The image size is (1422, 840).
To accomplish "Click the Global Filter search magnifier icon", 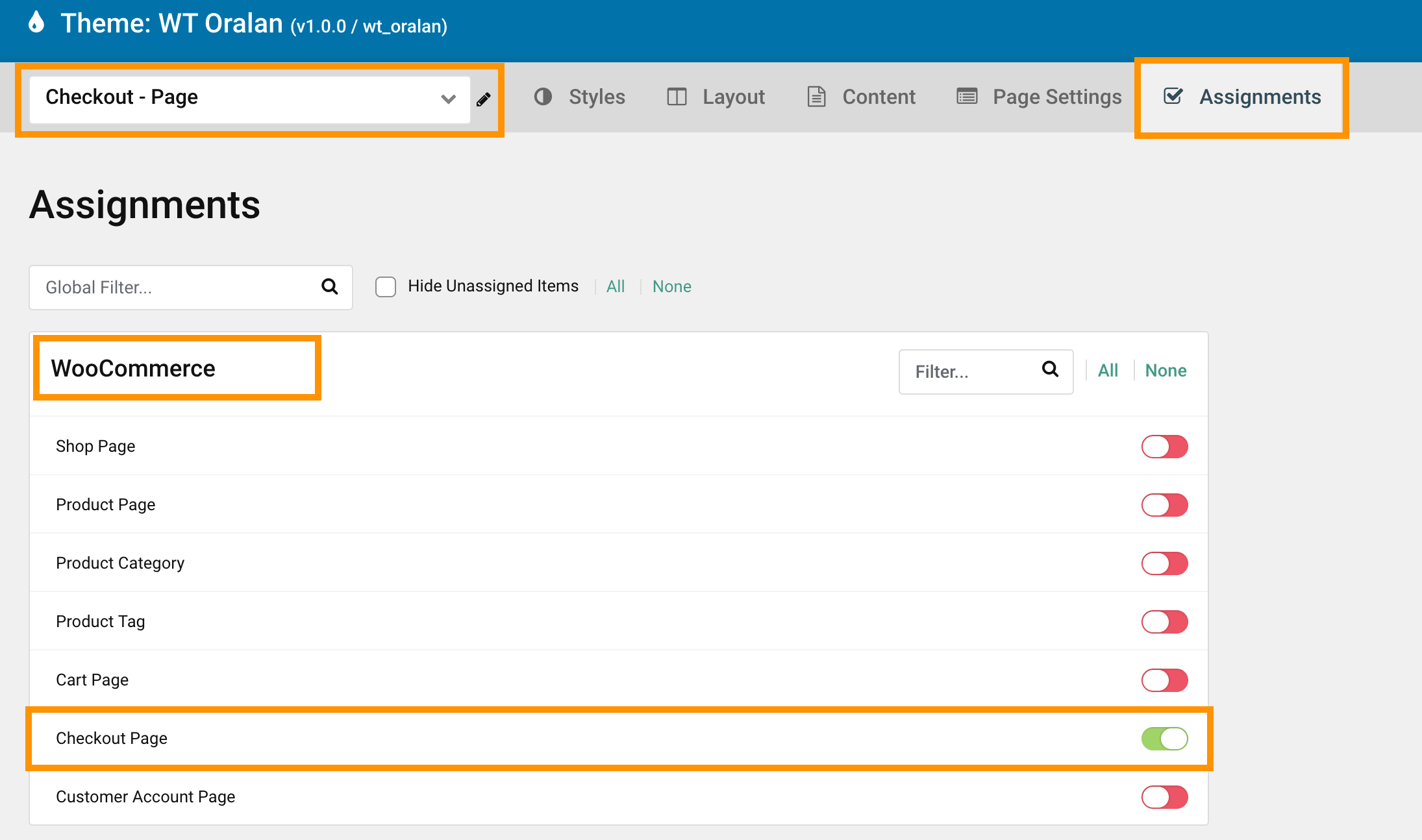I will pyautogui.click(x=330, y=286).
